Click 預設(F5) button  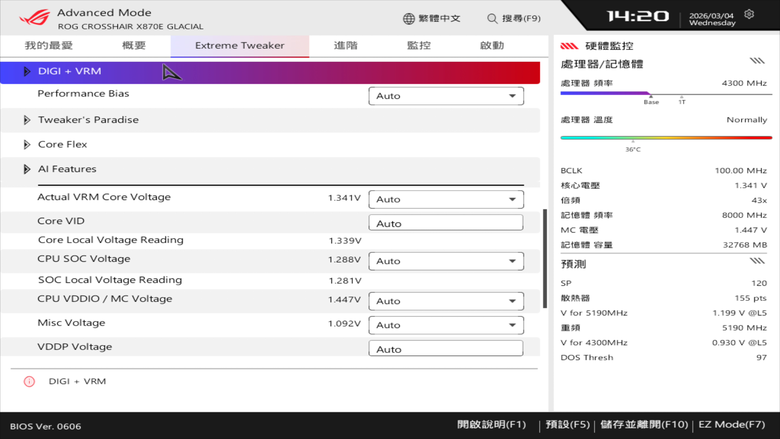click(568, 425)
